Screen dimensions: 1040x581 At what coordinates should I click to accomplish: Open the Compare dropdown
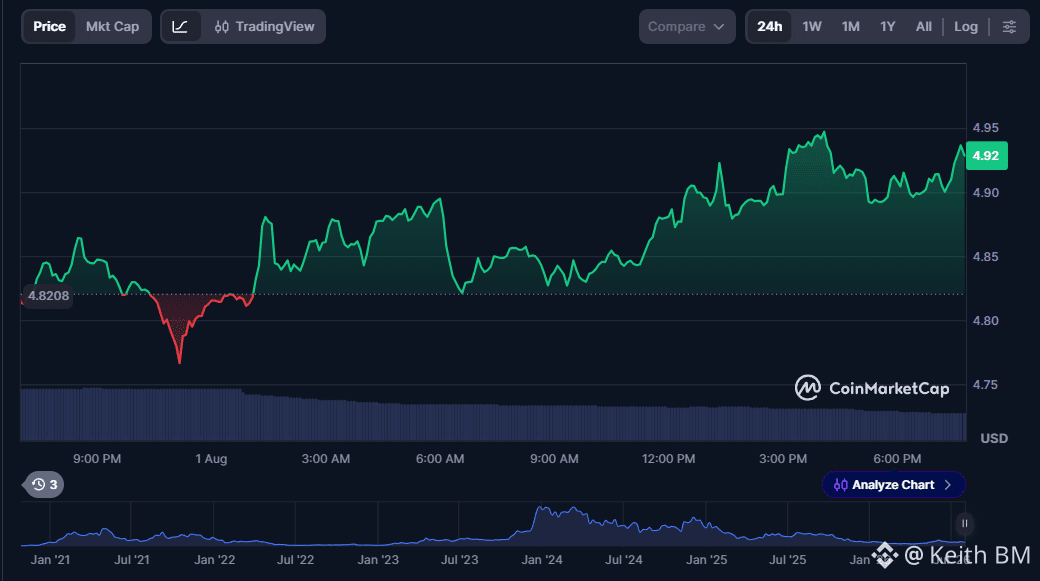[x=686, y=27]
